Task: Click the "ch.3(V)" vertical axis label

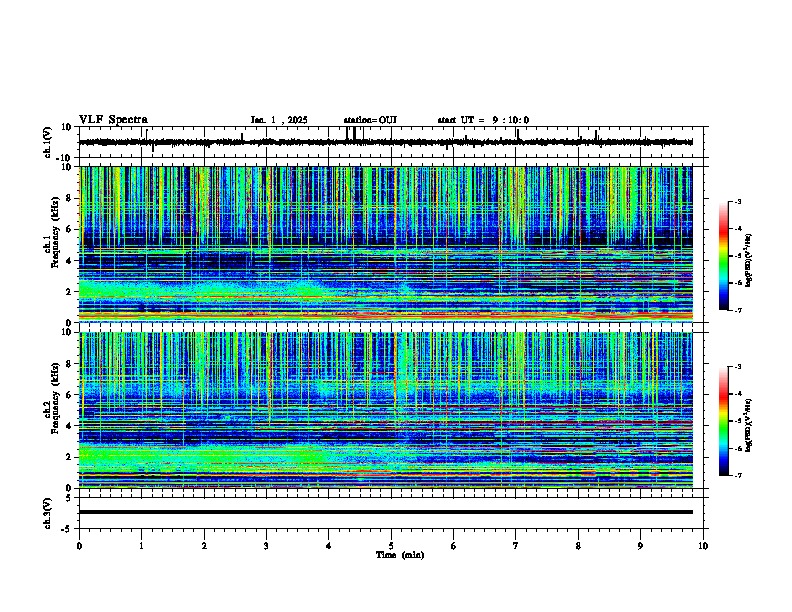Action: tap(48, 513)
